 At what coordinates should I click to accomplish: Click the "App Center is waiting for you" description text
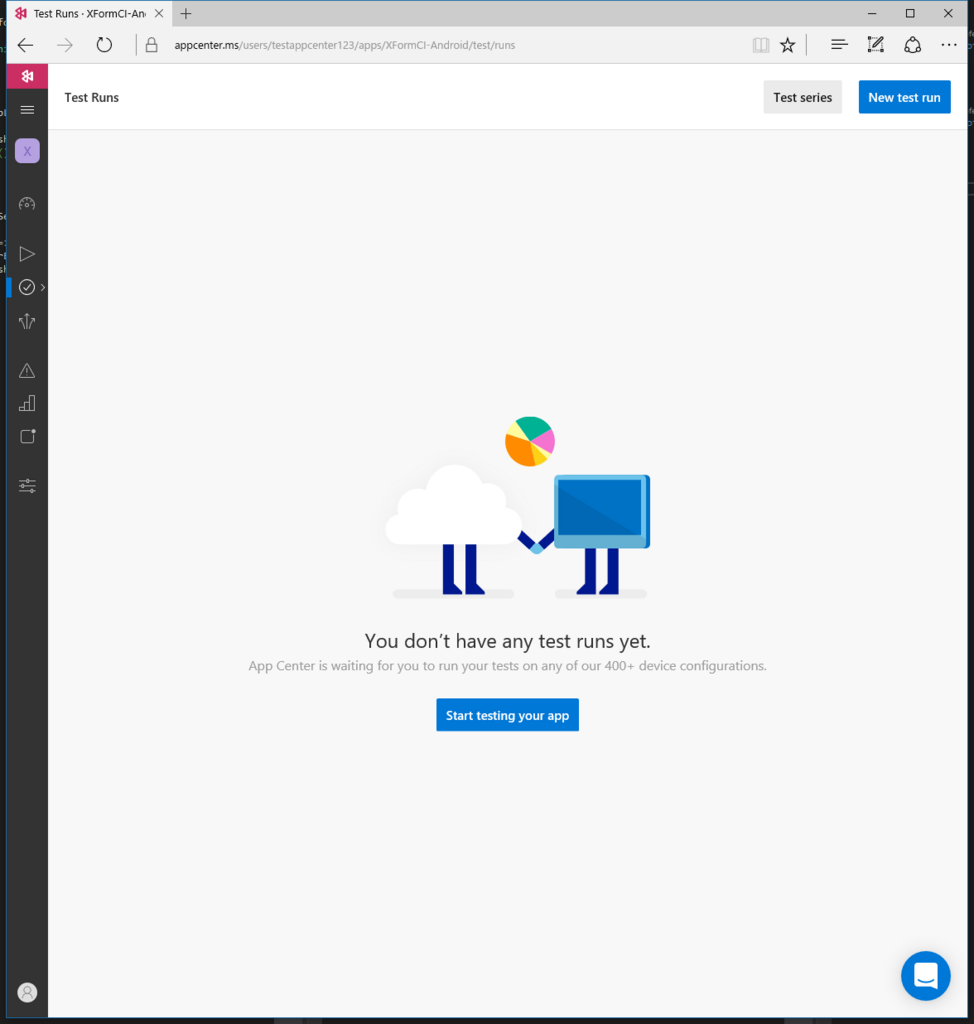click(508, 666)
